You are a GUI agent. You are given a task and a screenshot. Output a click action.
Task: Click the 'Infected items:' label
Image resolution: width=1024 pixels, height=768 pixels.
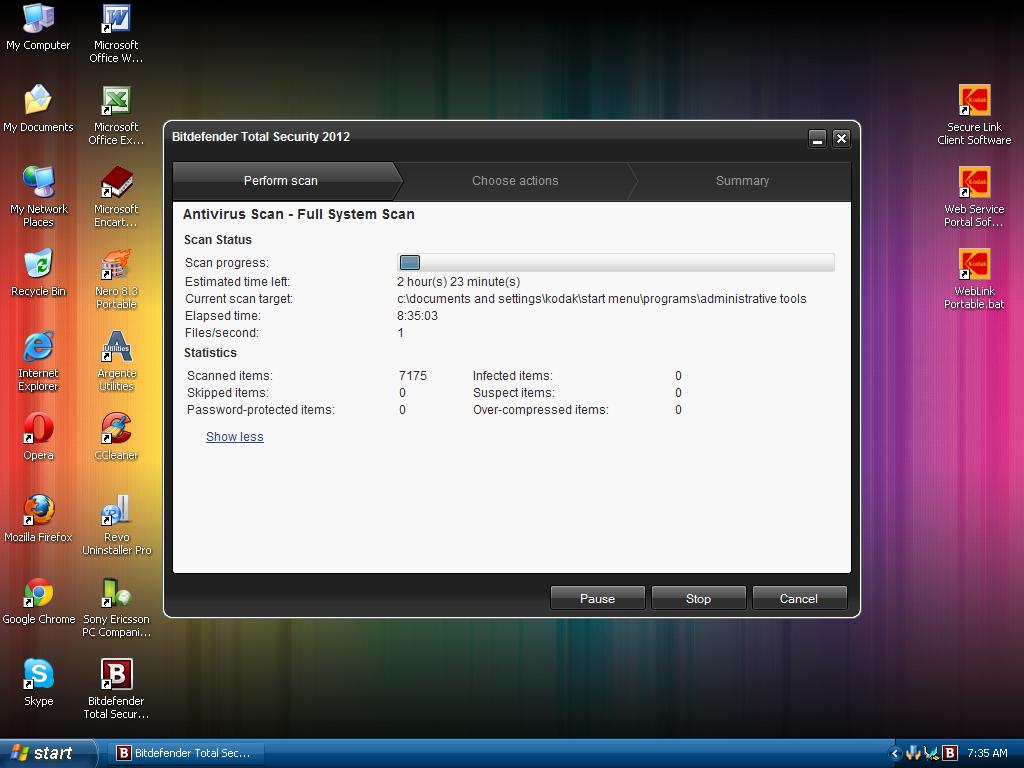point(513,376)
